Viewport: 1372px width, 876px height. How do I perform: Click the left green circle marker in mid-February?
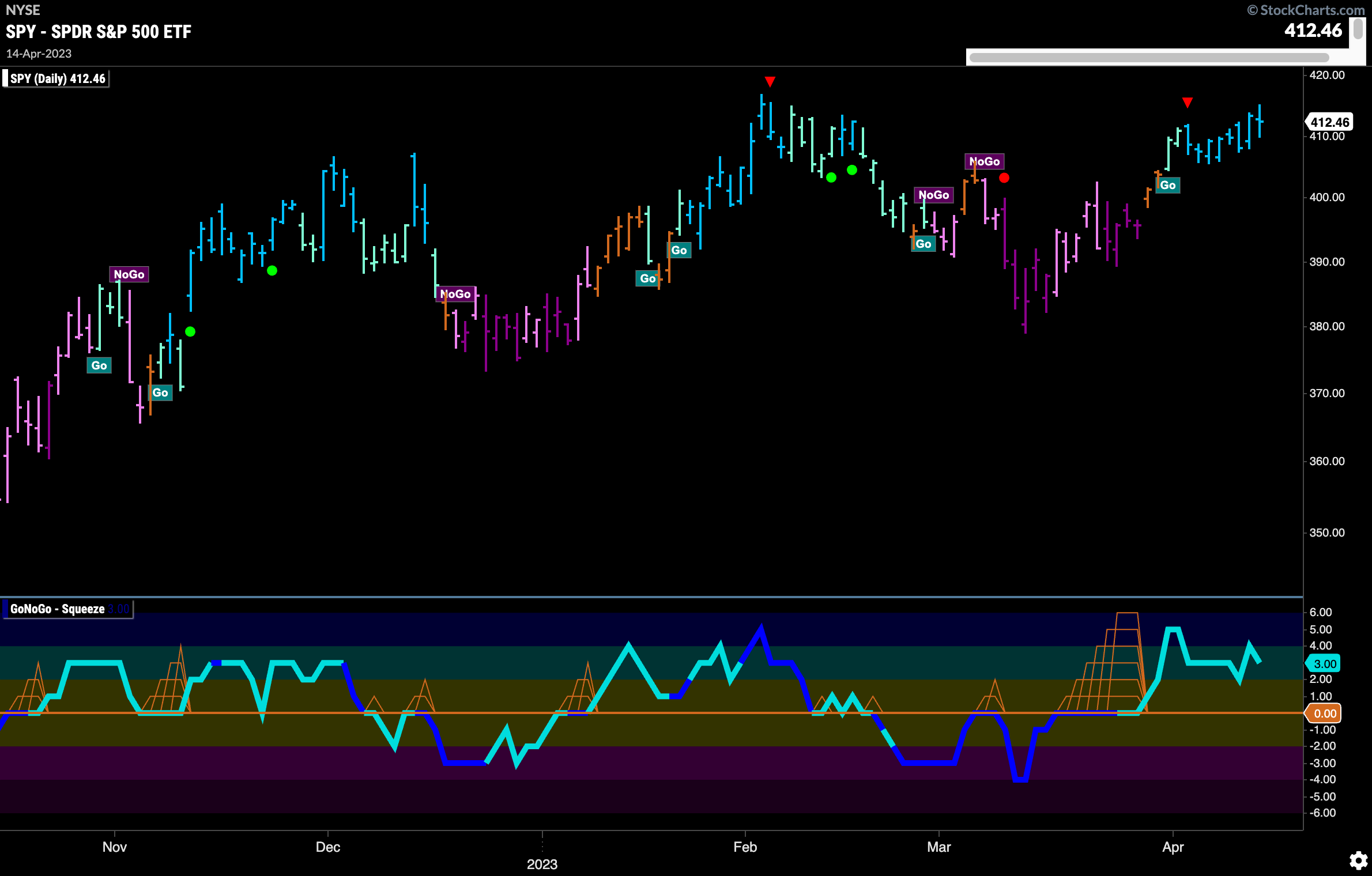click(x=831, y=178)
